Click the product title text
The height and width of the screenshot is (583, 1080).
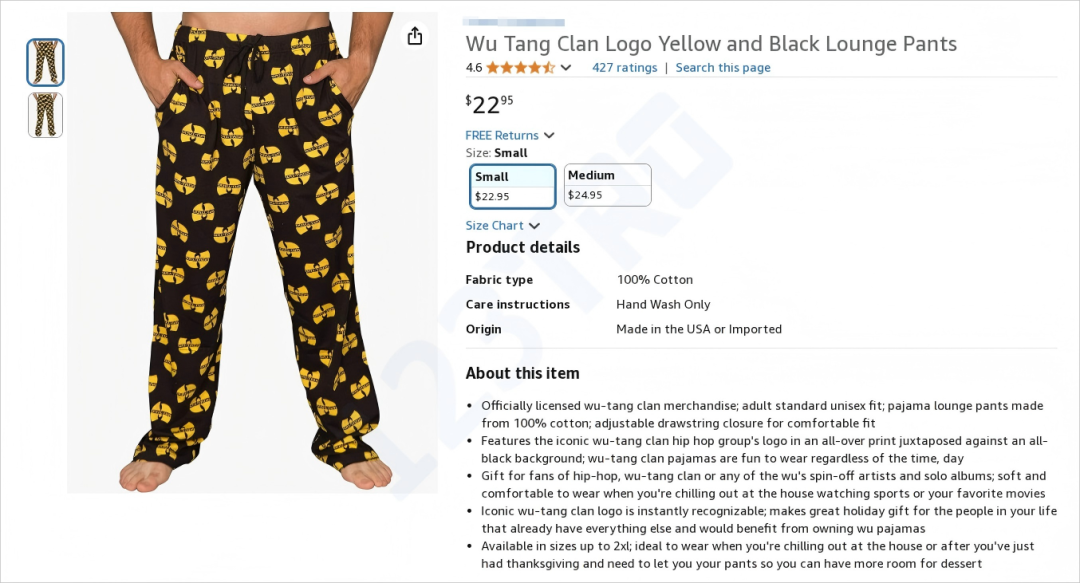coord(712,43)
